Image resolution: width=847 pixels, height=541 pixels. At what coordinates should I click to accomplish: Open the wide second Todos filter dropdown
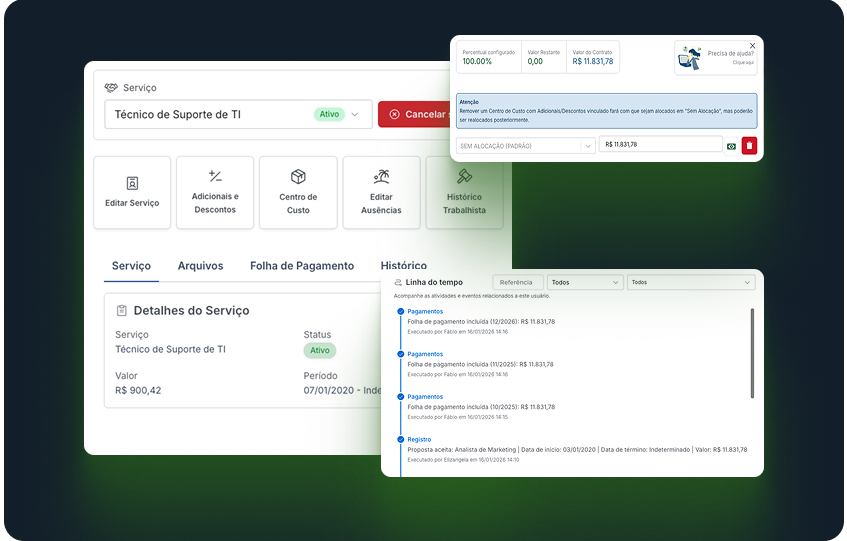(x=690, y=283)
